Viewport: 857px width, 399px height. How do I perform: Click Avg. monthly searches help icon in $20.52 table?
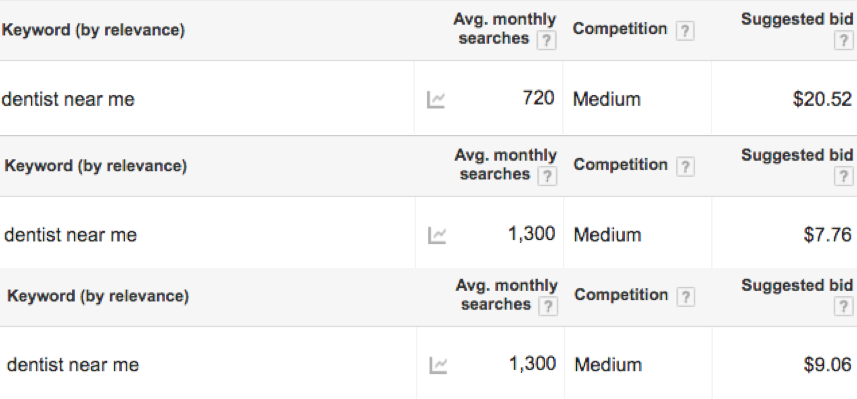pyautogui.click(x=546, y=40)
